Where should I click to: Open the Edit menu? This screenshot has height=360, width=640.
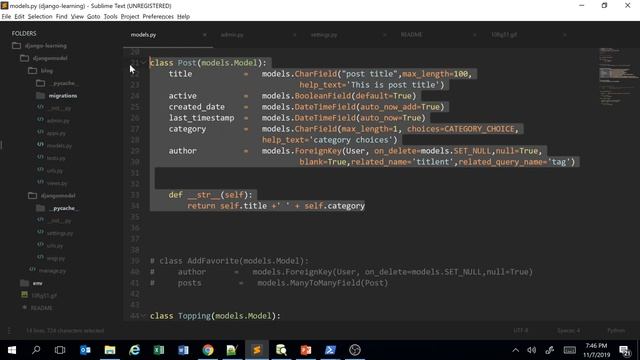point(19,16)
